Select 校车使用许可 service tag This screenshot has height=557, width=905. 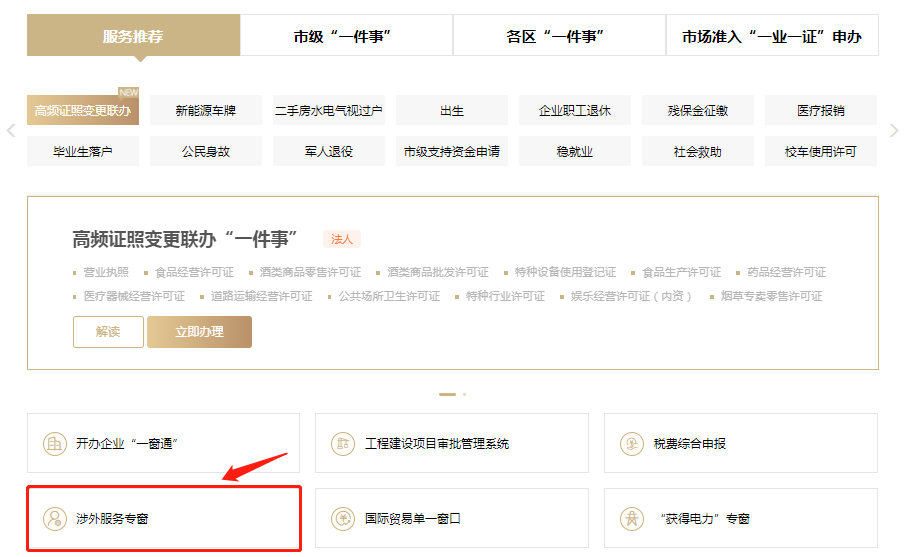[821, 151]
